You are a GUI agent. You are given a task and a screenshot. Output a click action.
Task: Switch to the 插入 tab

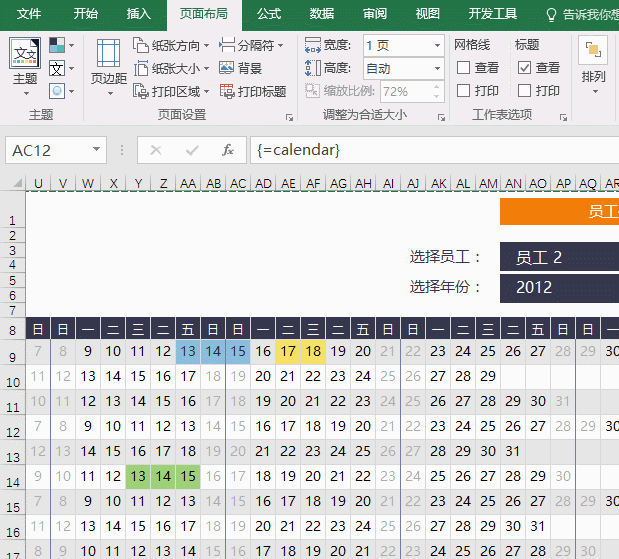pyautogui.click(x=139, y=14)
